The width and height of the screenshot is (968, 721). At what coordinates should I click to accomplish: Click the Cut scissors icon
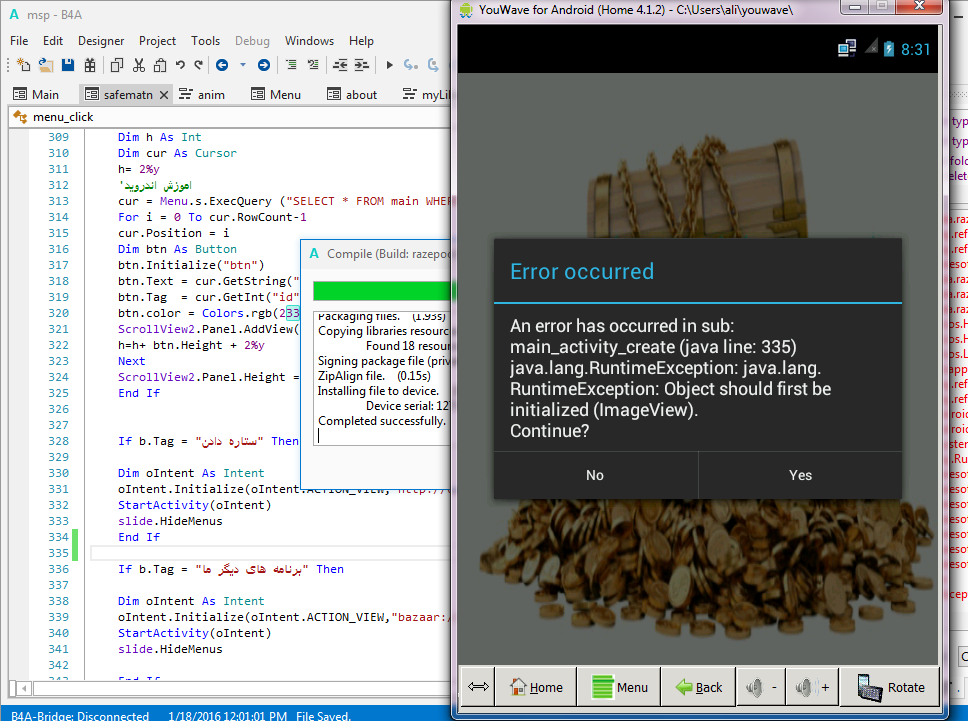click(x=138, y=65)
